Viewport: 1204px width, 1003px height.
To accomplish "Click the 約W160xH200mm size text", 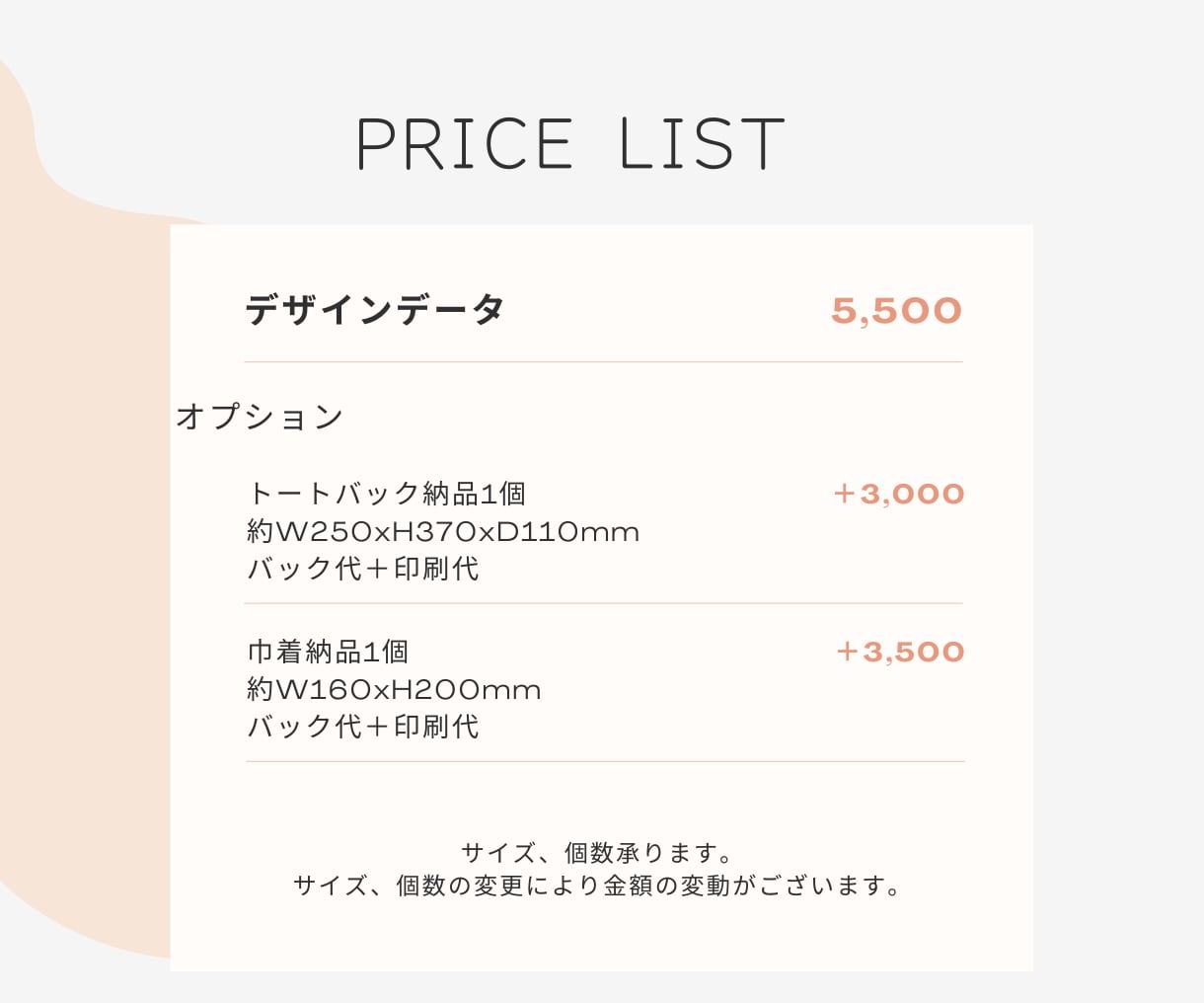I will (x=394, y=689).
